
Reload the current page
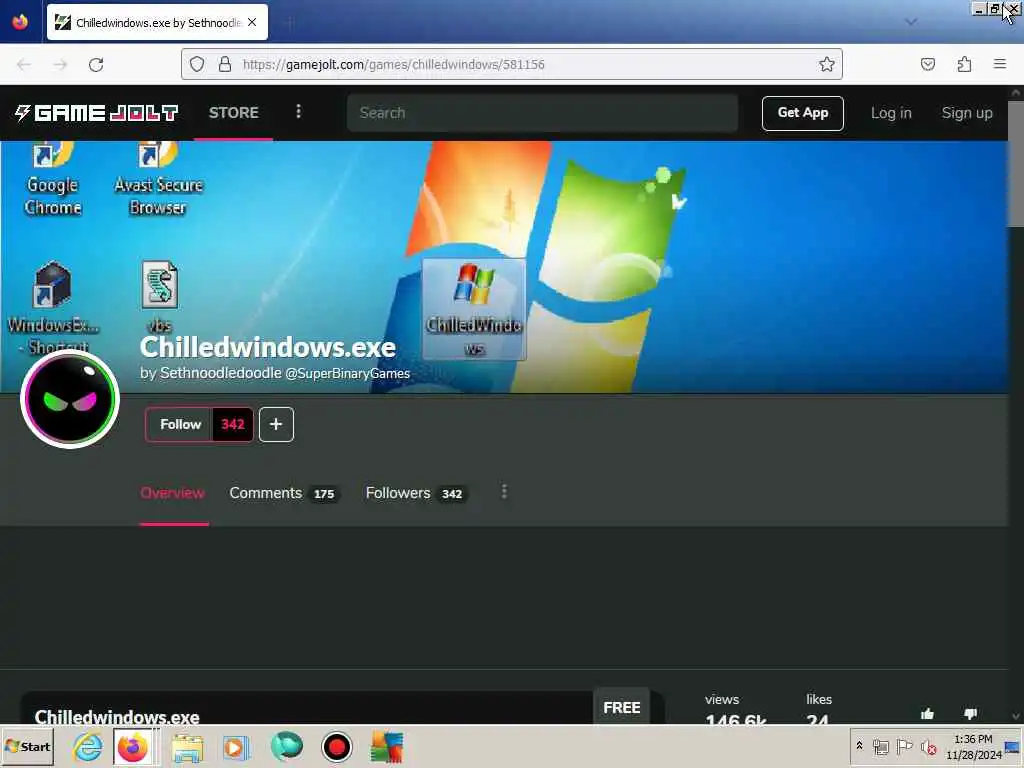96,64
